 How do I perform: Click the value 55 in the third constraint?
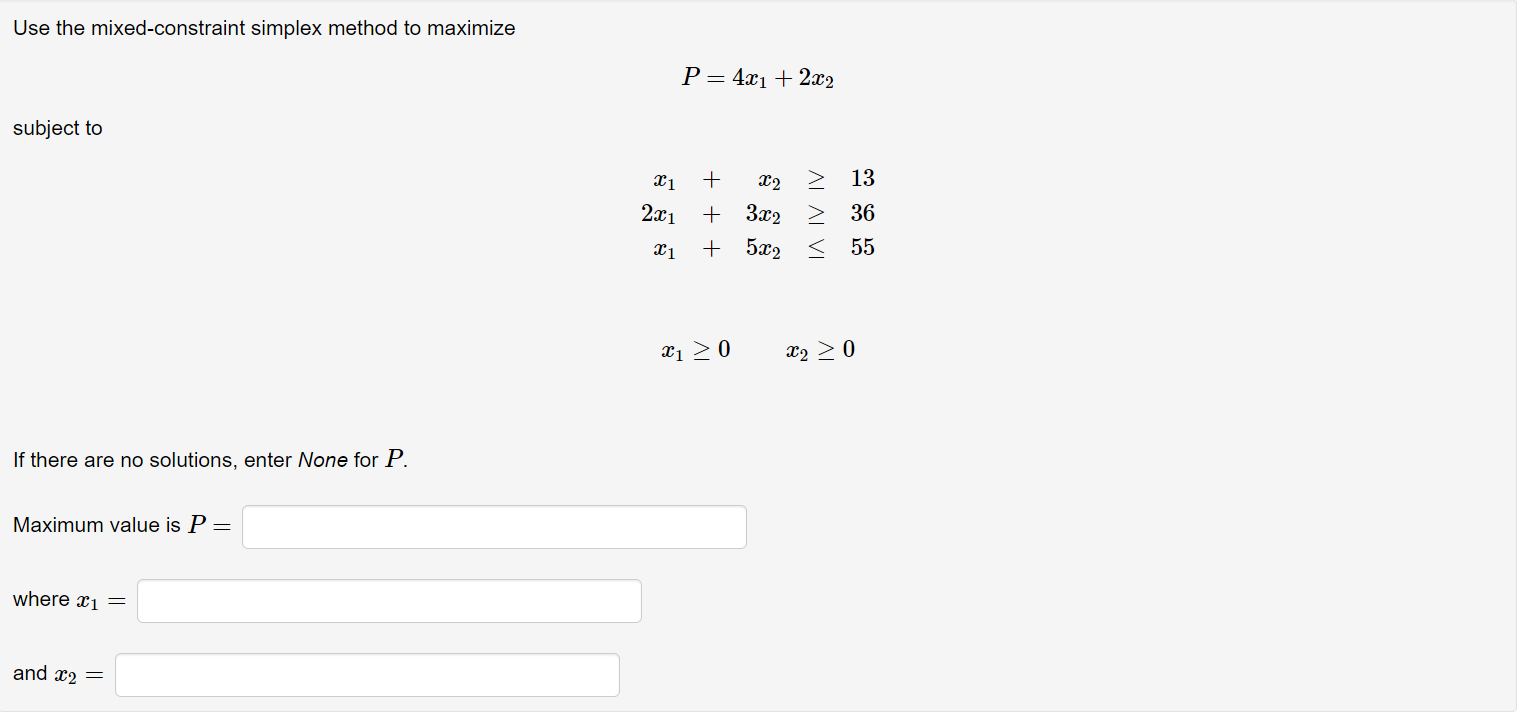point(863,247)
